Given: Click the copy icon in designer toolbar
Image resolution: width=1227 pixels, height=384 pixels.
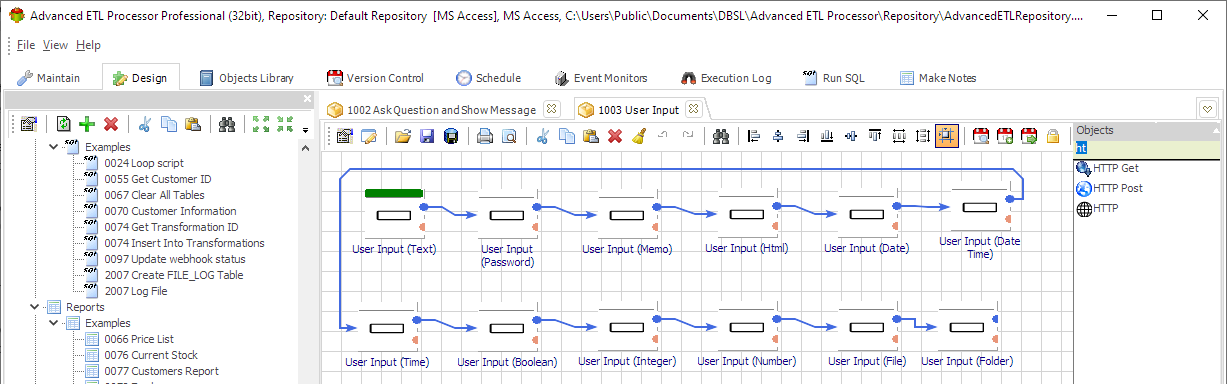Looking at the screenshot, I should pos(567,137).
